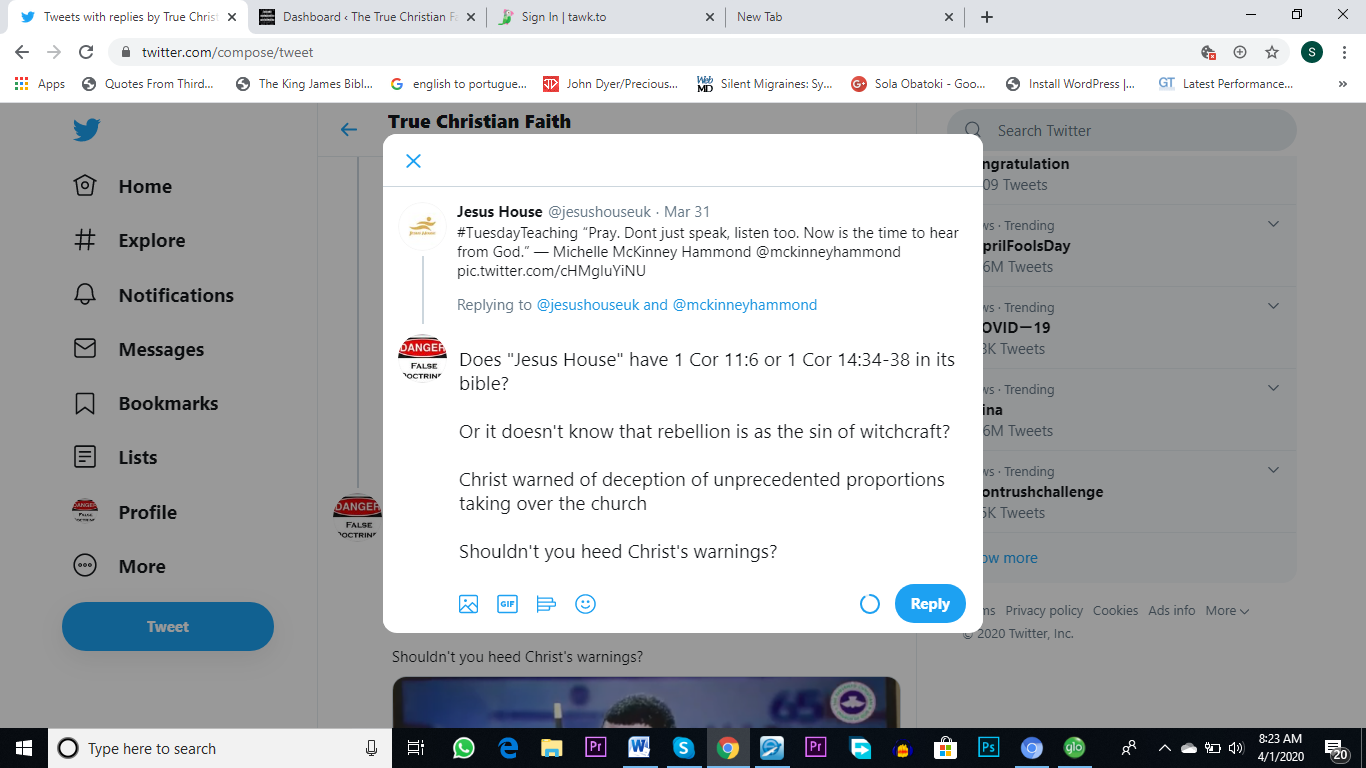Add a poll to the reply

546,604
